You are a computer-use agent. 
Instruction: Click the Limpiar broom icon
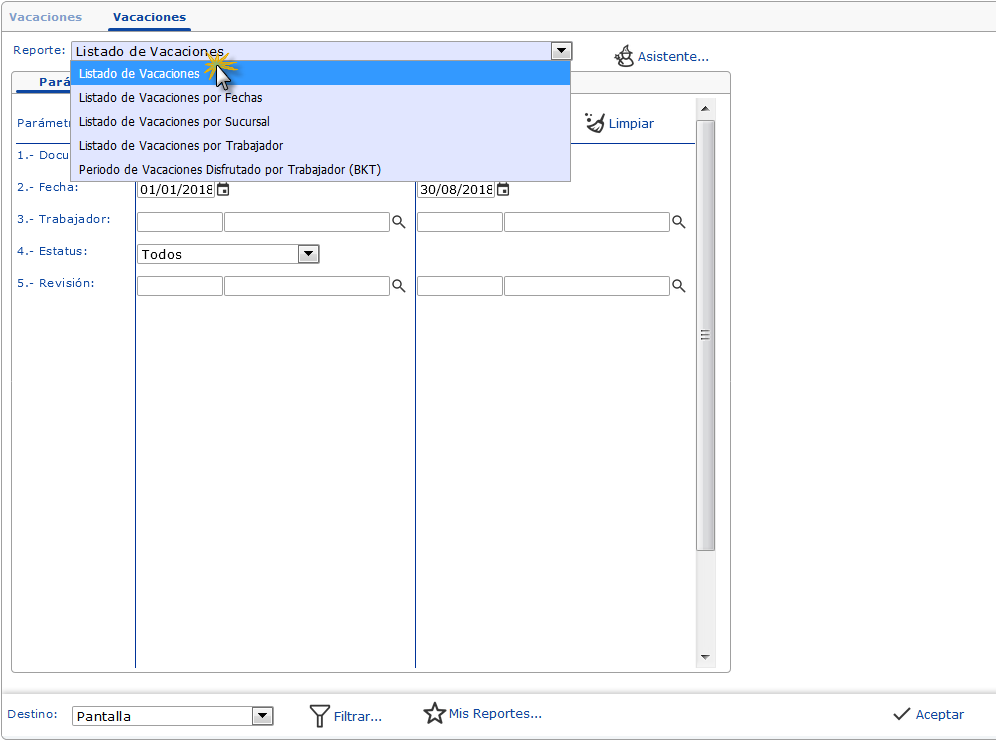click(x=595, y=123)
